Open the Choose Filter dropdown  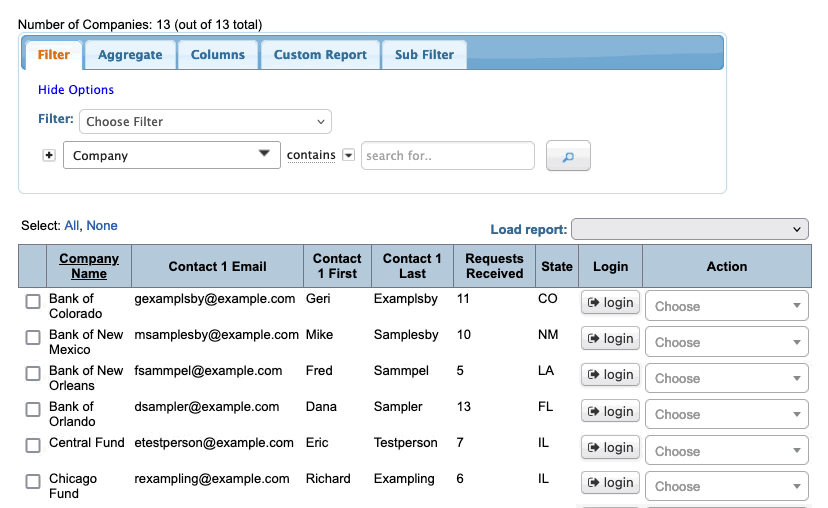[205, 122]
